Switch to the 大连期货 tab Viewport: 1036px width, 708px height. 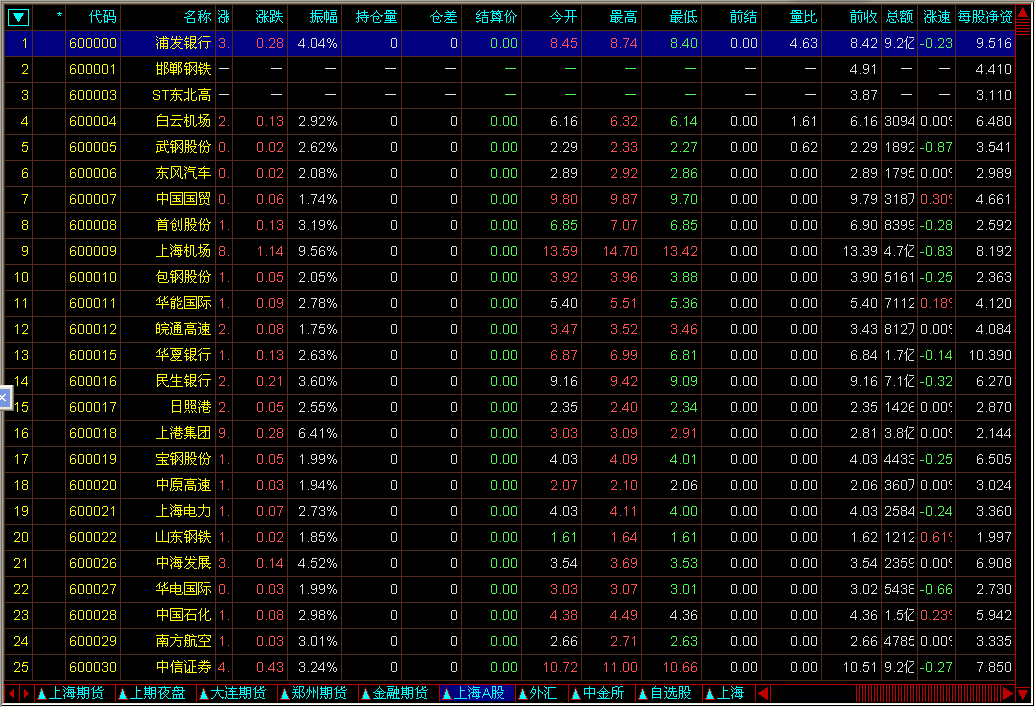point(233,693)
